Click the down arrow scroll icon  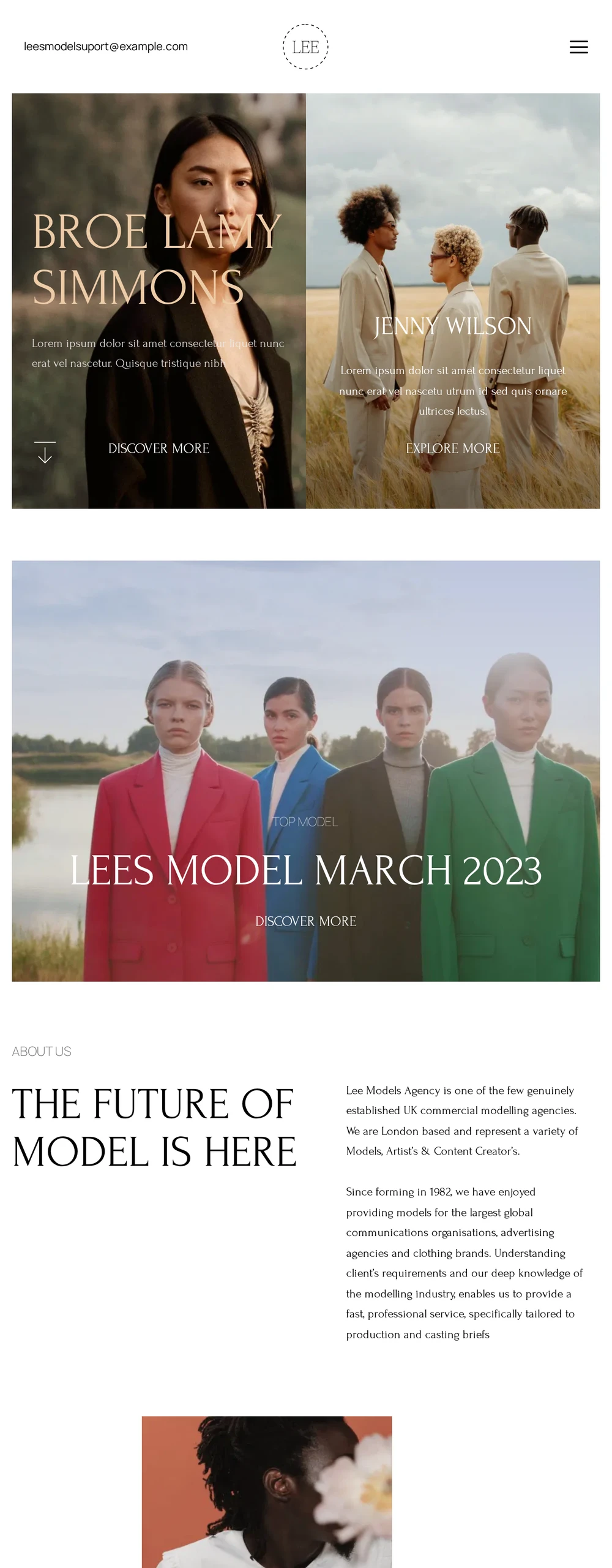coord(45,453)
